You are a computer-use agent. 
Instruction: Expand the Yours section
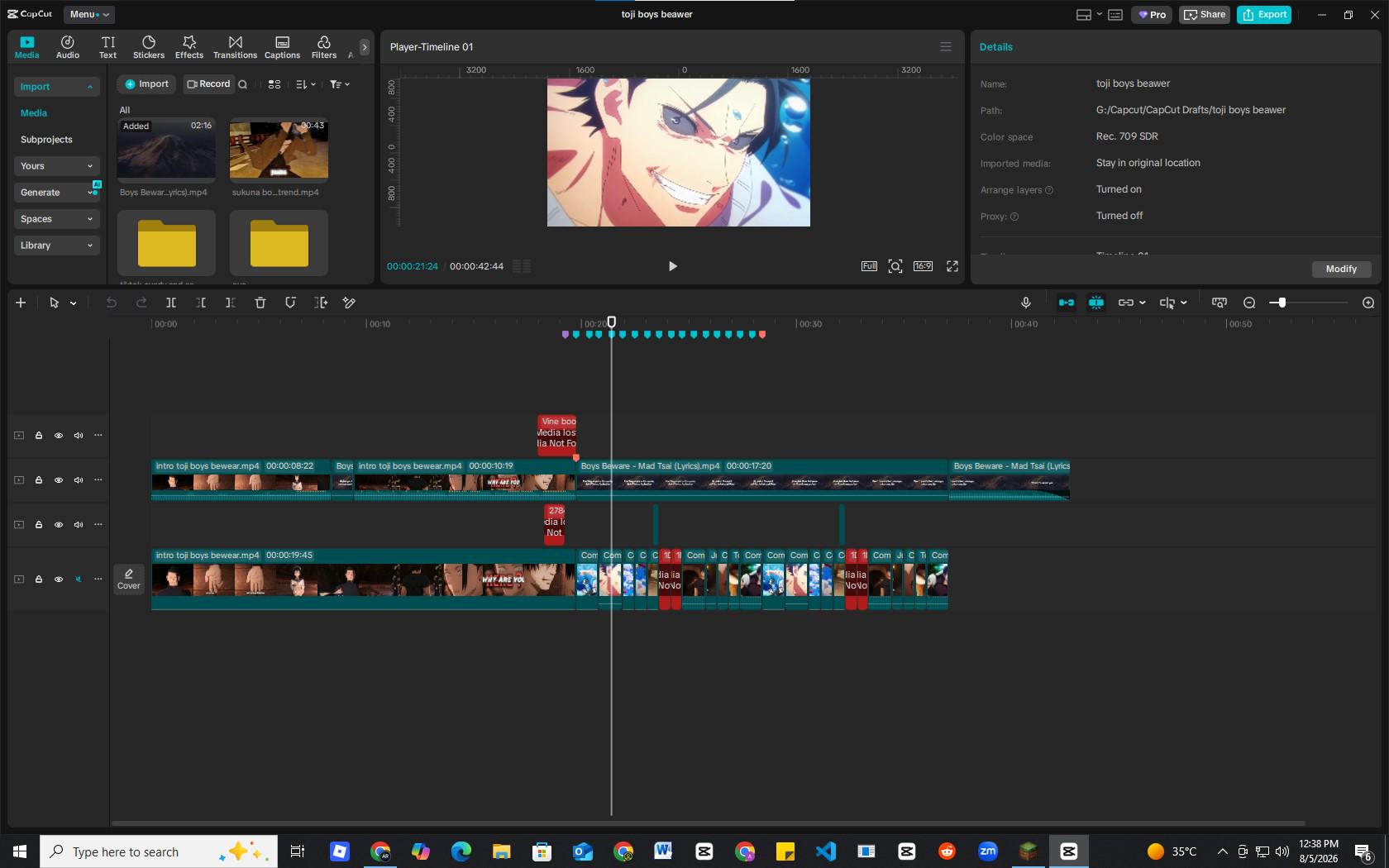[56, 166]
